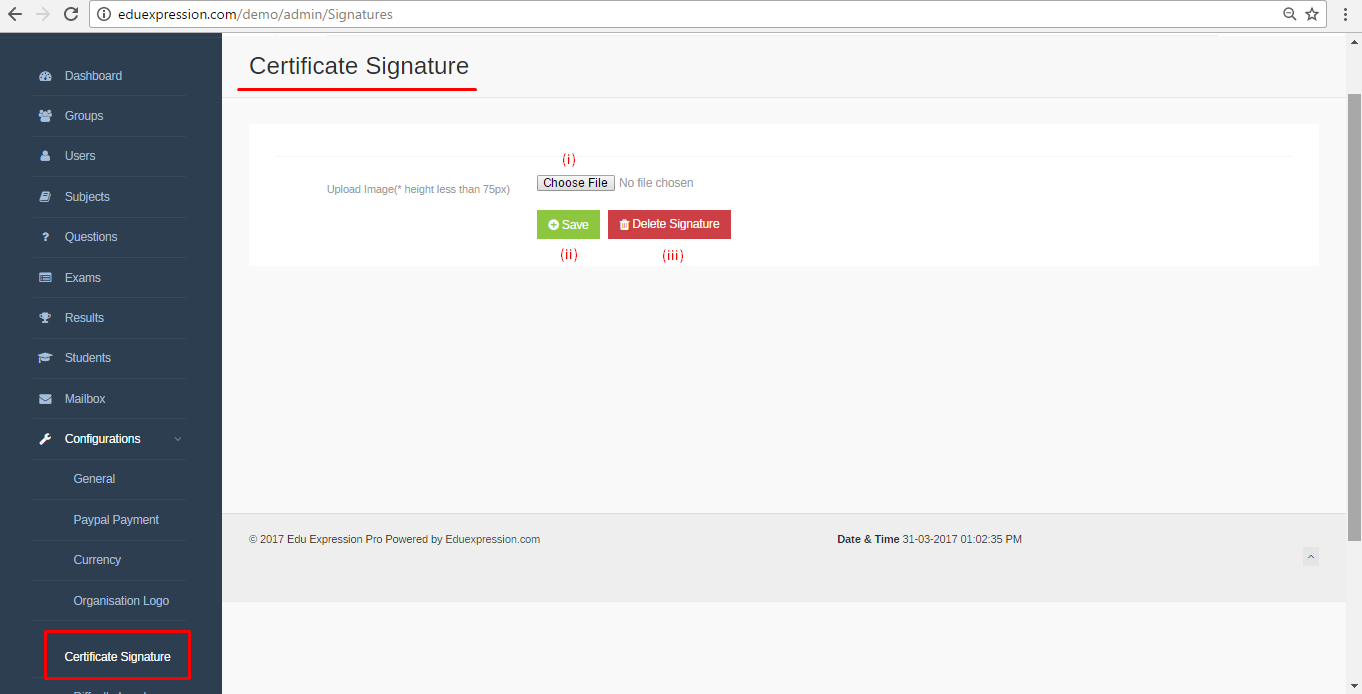Click the browser forward arrow

click(x=43, y=14)
